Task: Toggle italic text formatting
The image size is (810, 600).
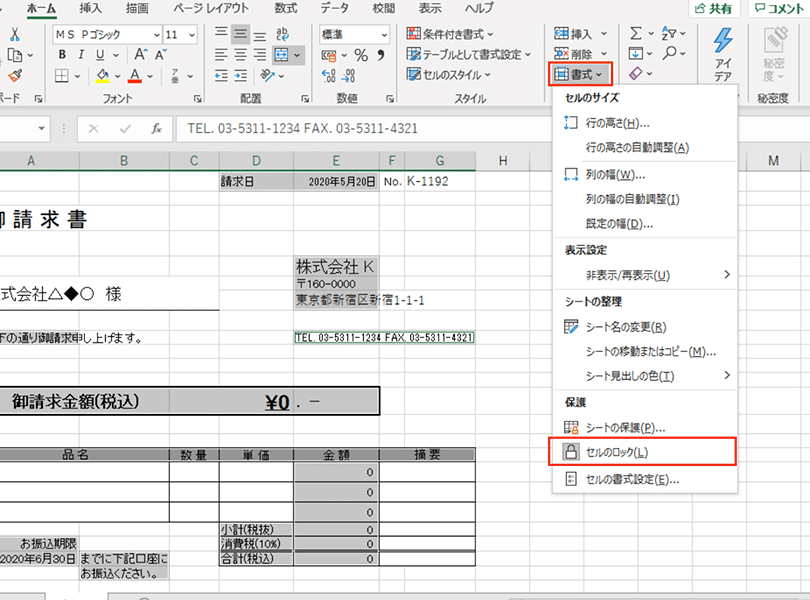Action: click(x=80, y=54)
